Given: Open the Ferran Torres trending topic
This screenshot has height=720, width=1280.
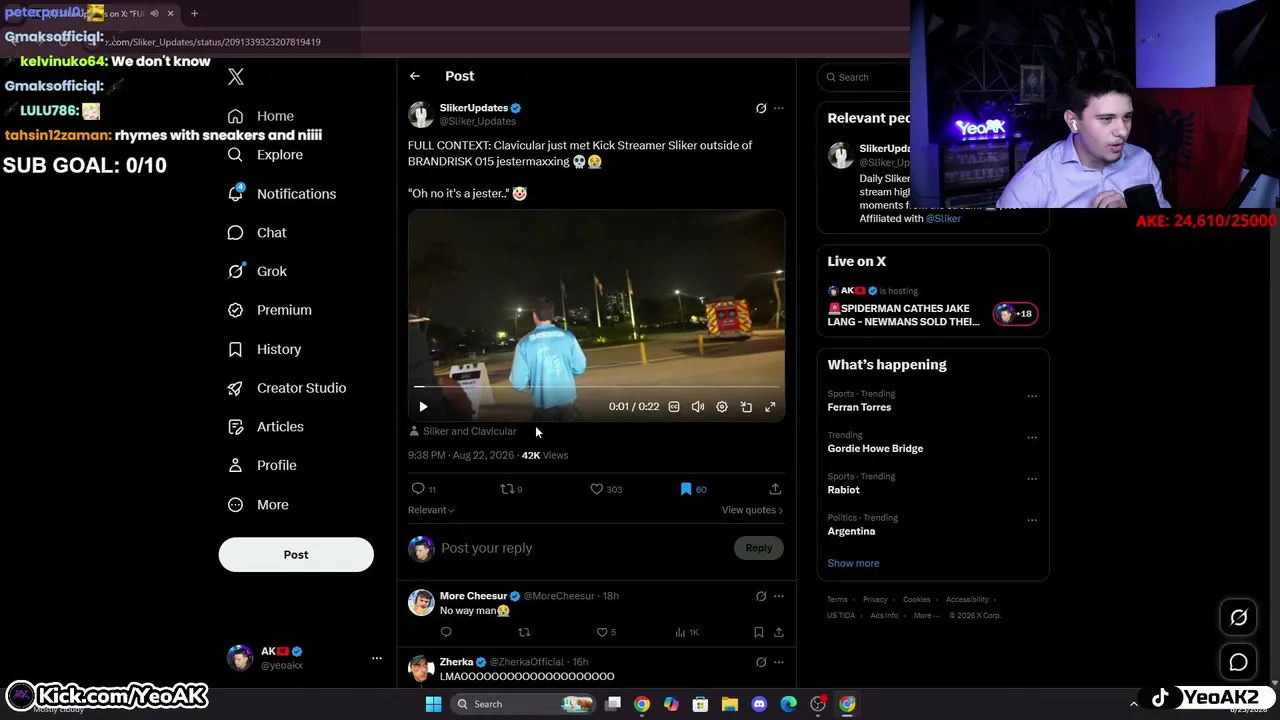Looking at the screenshot, I should (x=859, y=407).
